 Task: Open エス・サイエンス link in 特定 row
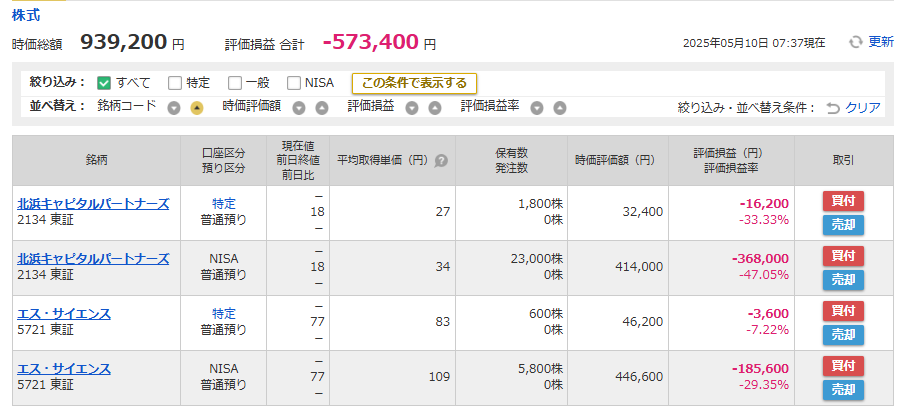click(64, 314)
